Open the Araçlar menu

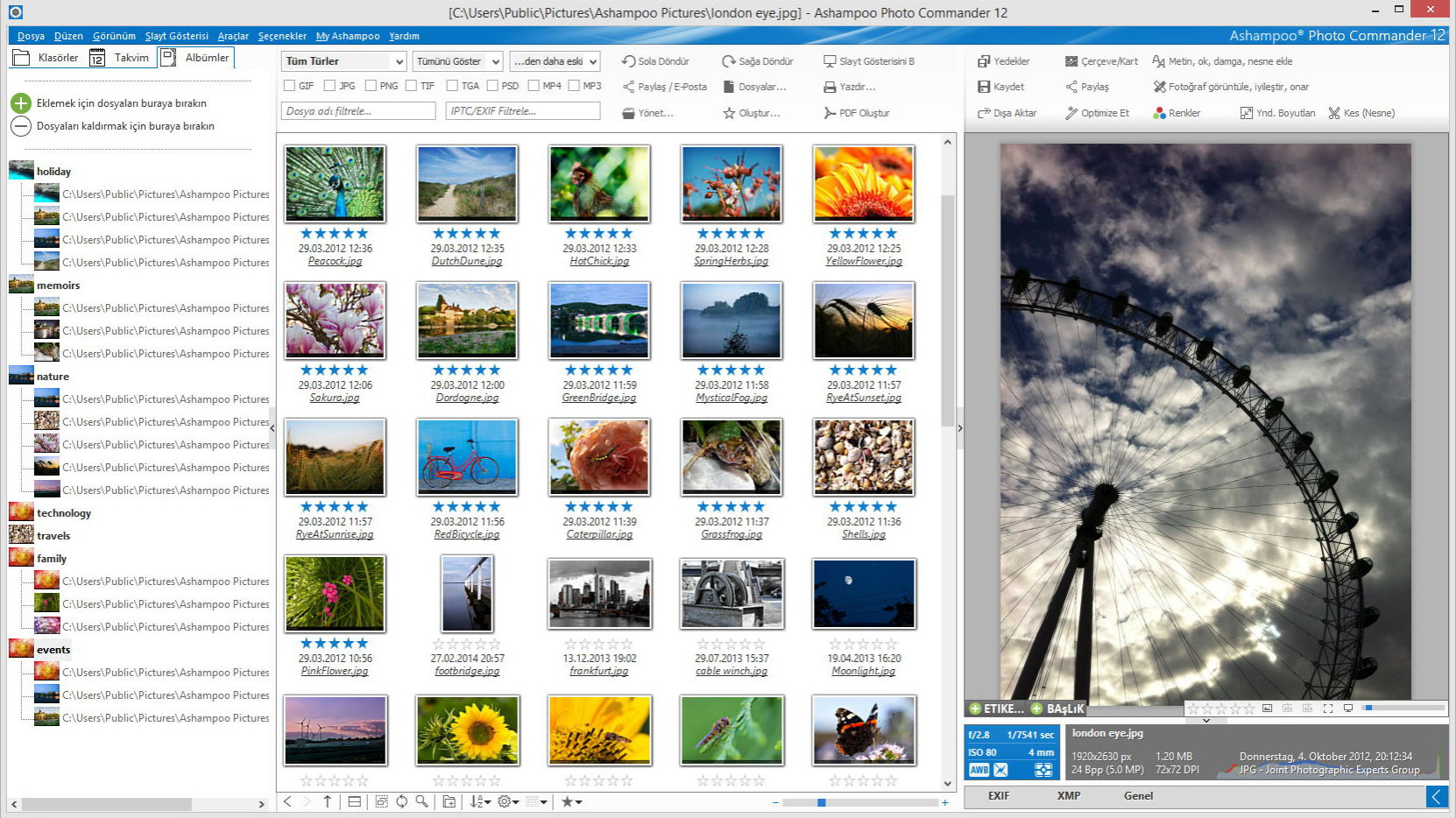pyautogui.click(x=233, y=36)
